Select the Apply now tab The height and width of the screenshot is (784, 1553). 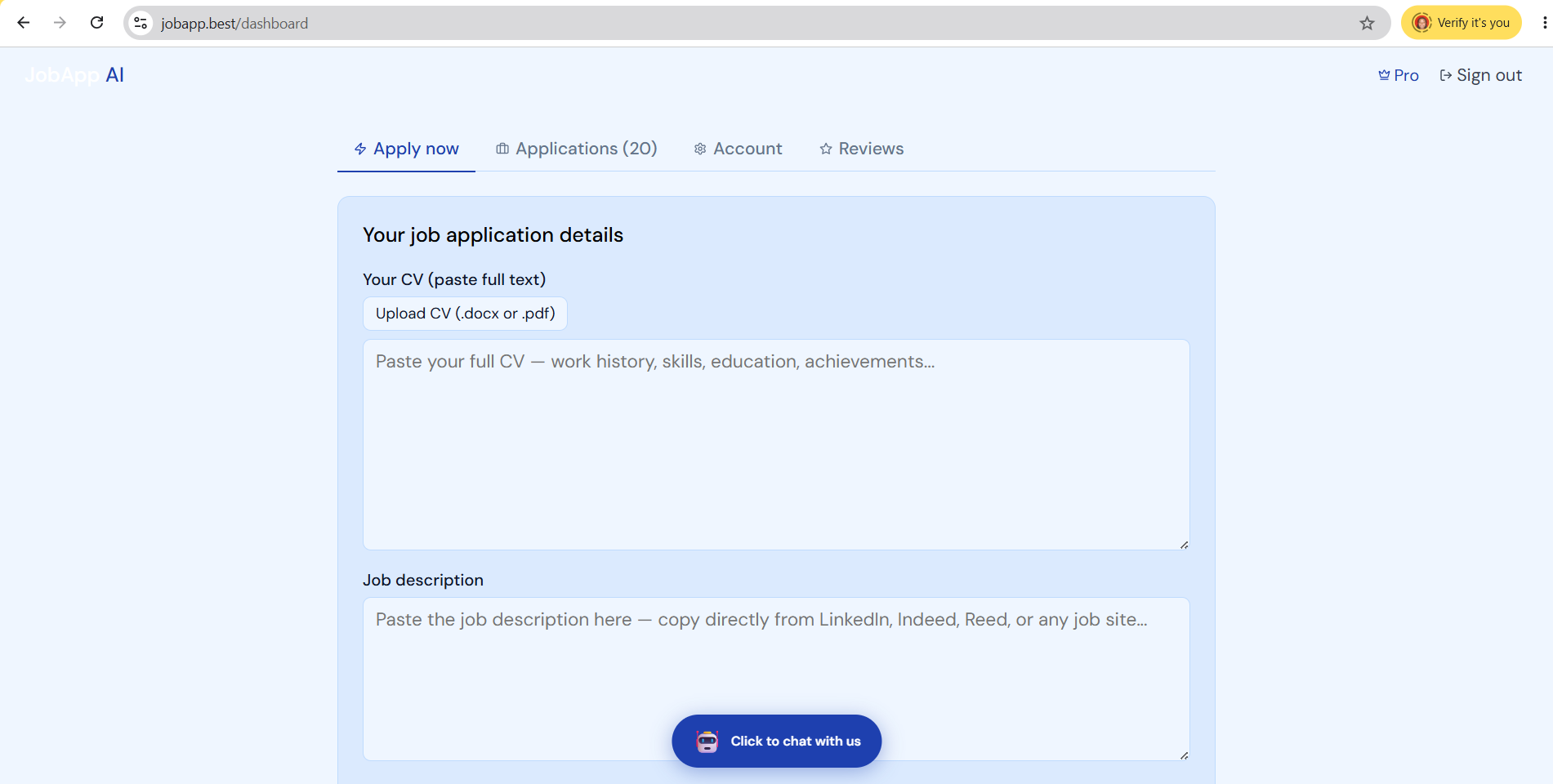406,149
